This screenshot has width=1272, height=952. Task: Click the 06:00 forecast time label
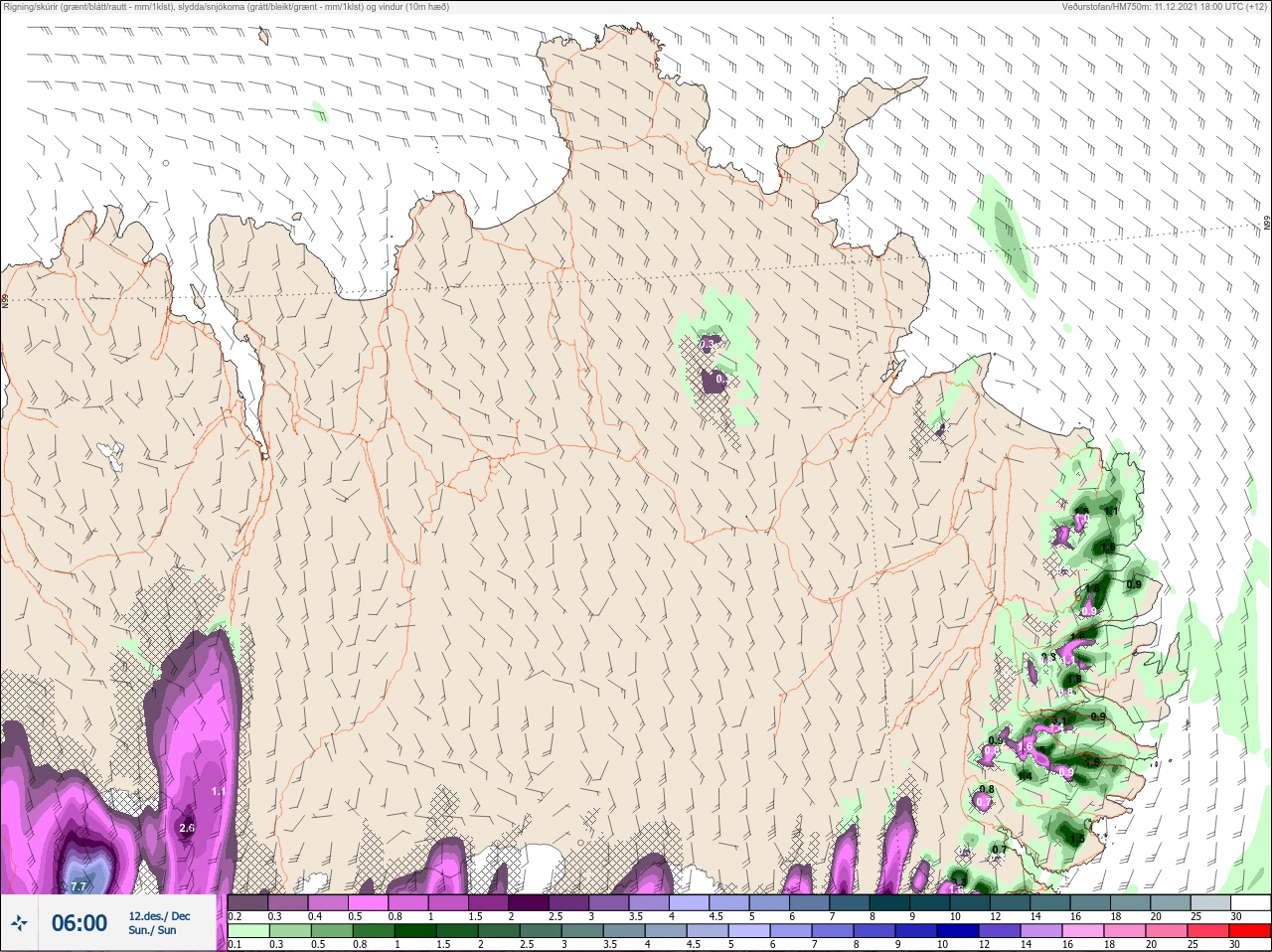pos(79,923)
